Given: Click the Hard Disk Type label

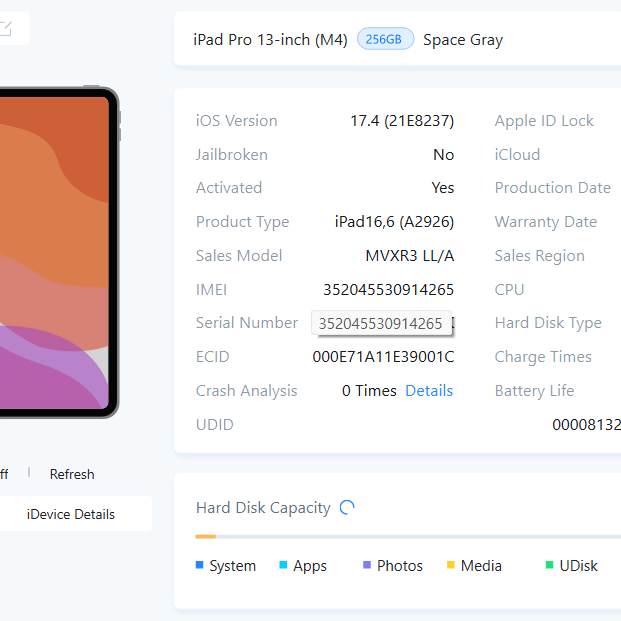Looking at the screenshot, I should 548,323.
